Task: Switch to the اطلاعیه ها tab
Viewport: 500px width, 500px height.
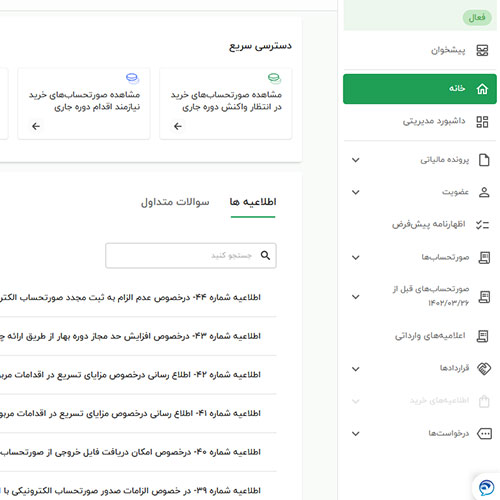Action: [253, 202]
